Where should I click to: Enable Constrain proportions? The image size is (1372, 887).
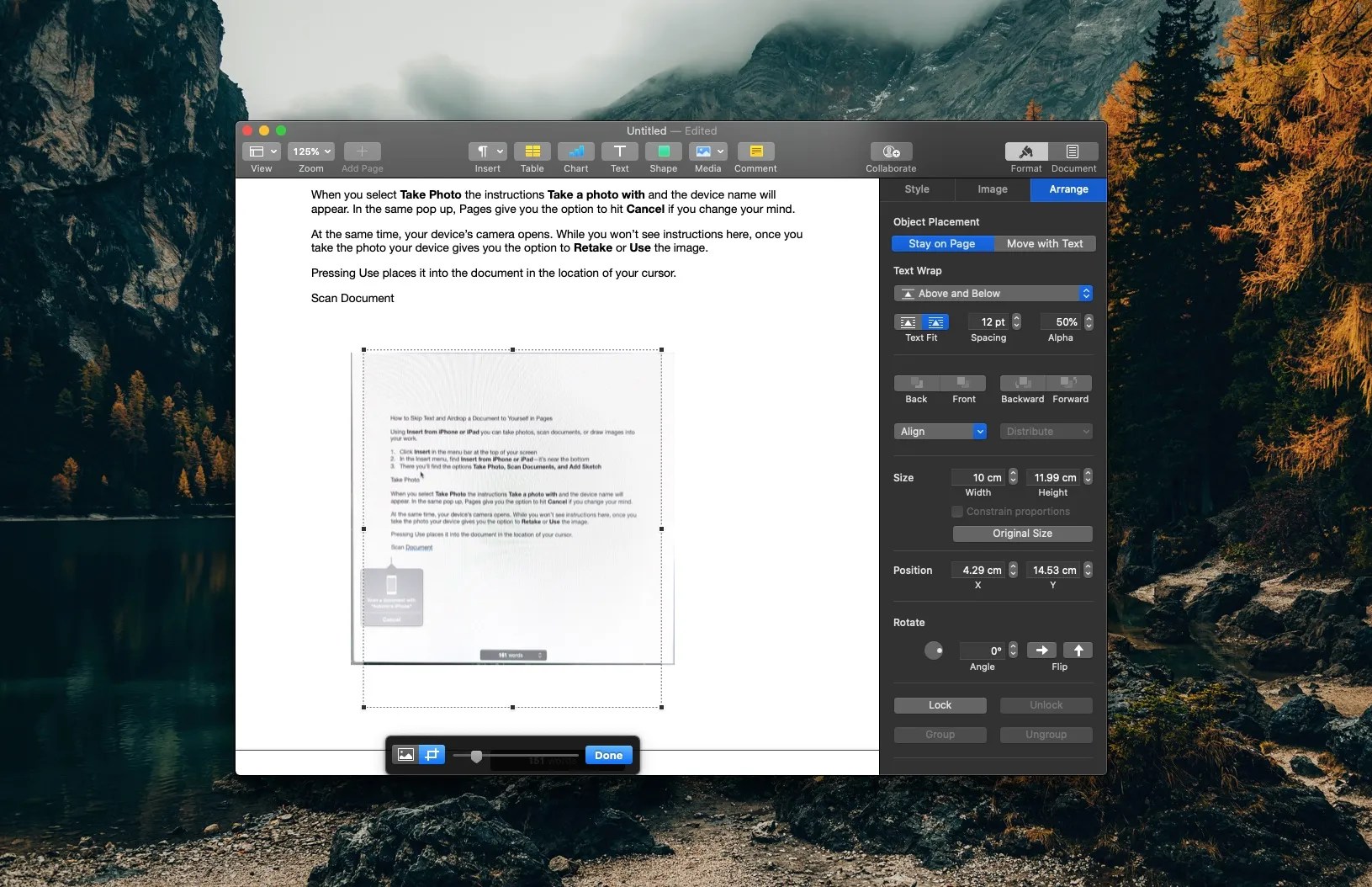pos(957,512)
